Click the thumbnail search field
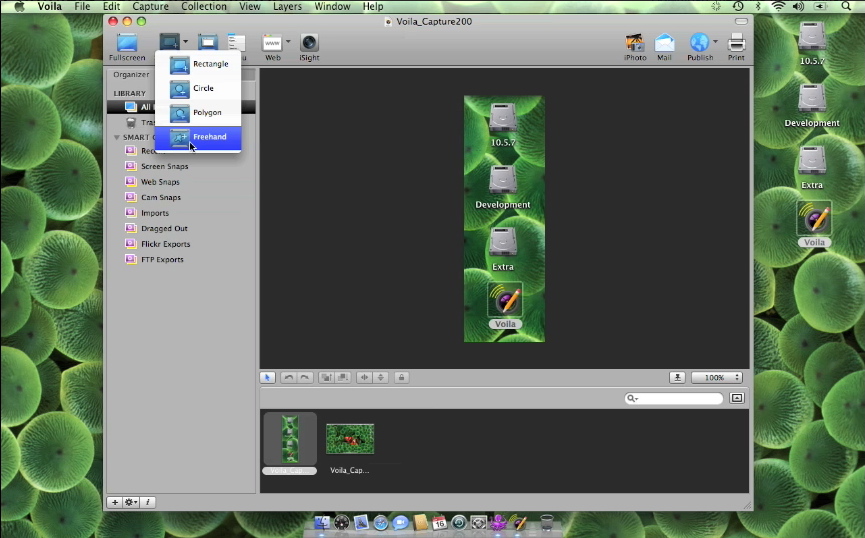The image size is (865, 538). (x=674, y=398)
